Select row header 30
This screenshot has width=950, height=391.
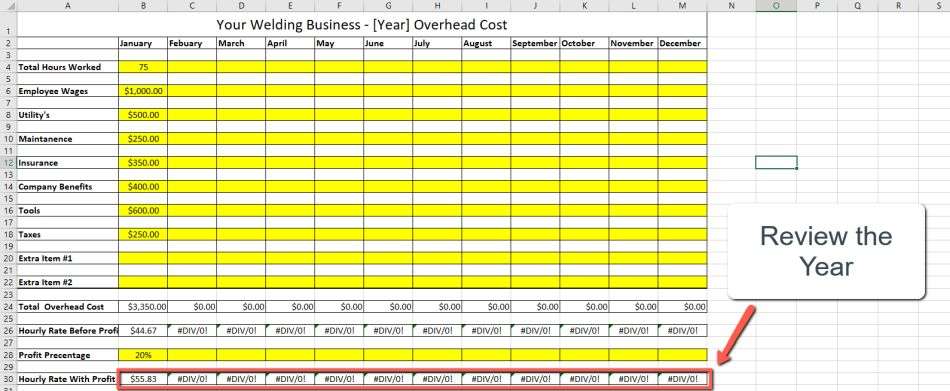coord(8,379)
